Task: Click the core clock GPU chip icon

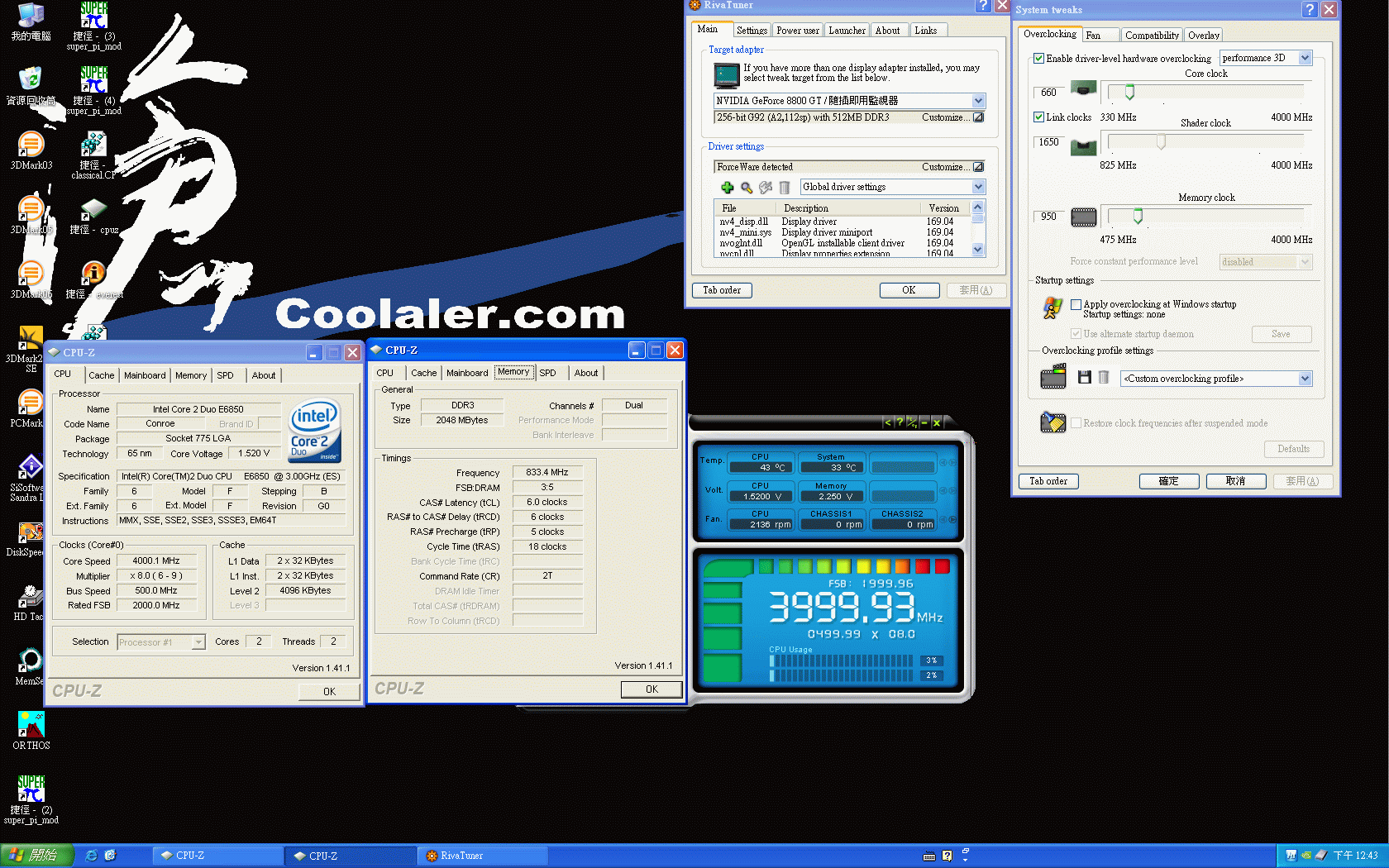Action: (x=1083, y=88)
